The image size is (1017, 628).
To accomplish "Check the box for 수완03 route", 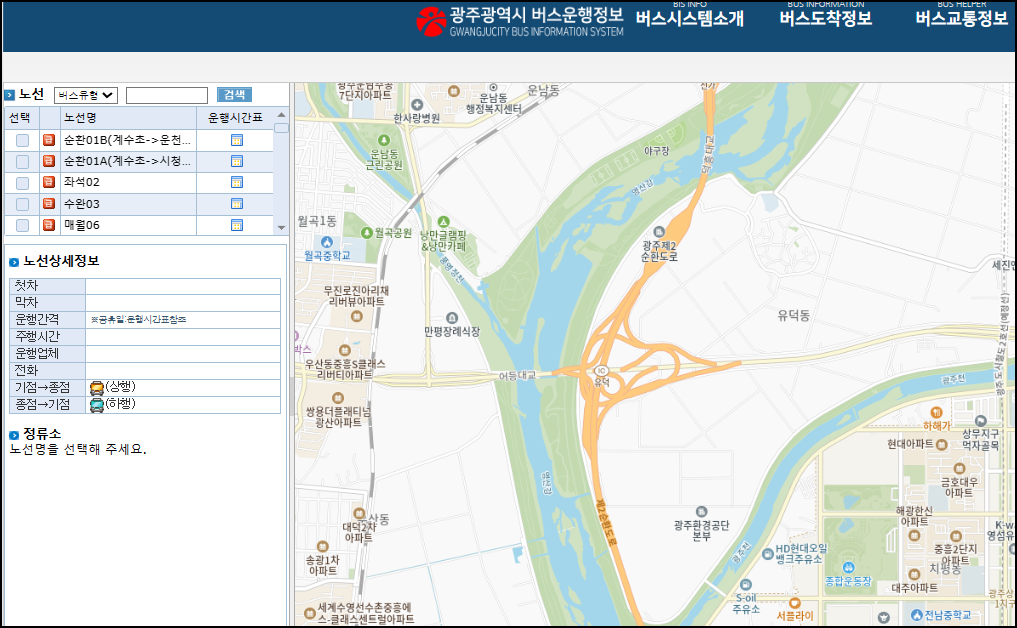I will click(23, 204).
